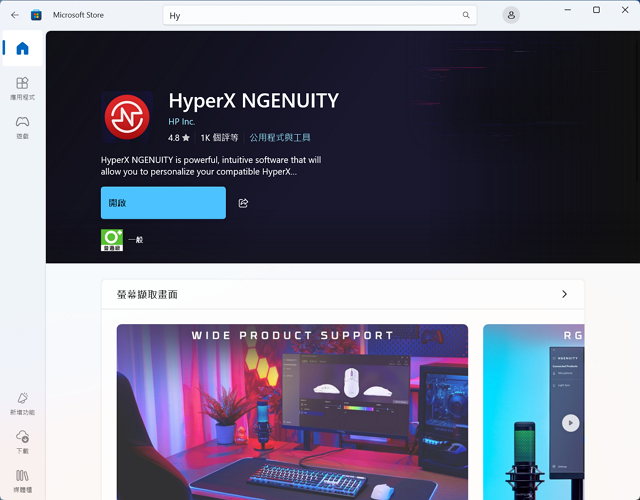Maximize the Microsoft Store window

[596, 10]
